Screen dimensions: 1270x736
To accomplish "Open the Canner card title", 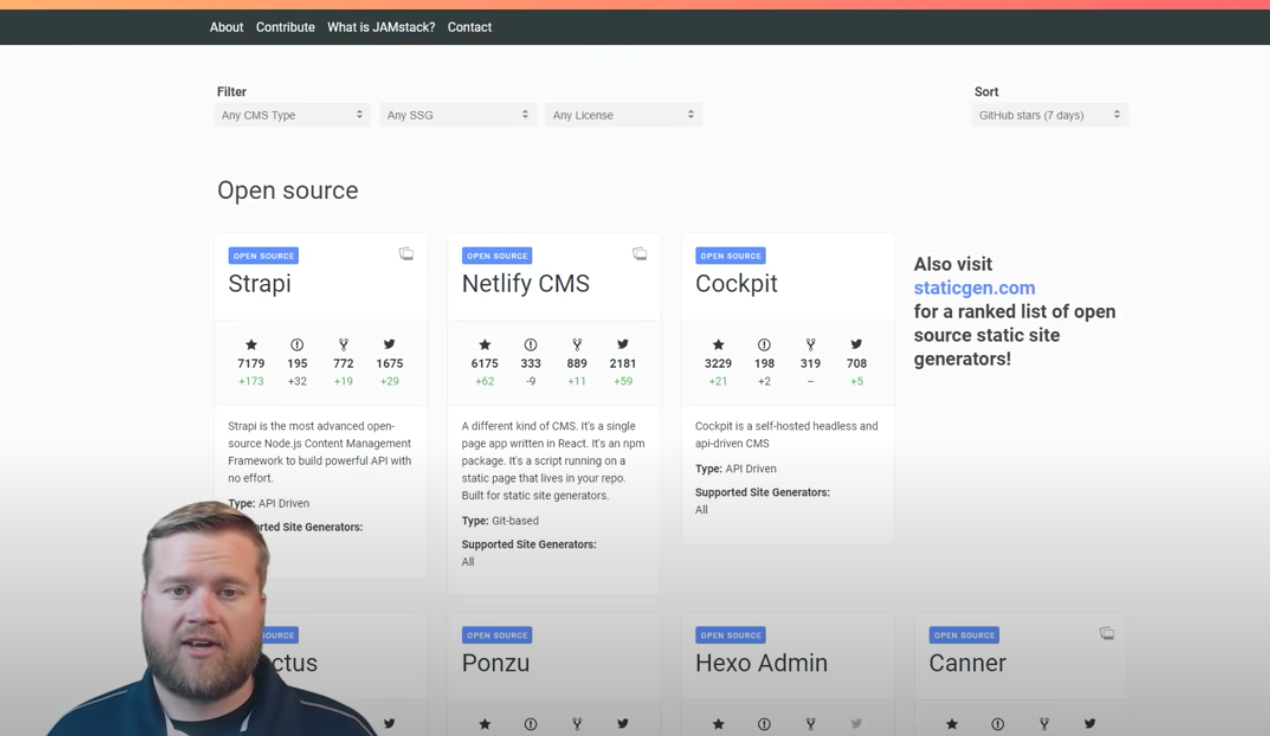I will click(967, 663).
